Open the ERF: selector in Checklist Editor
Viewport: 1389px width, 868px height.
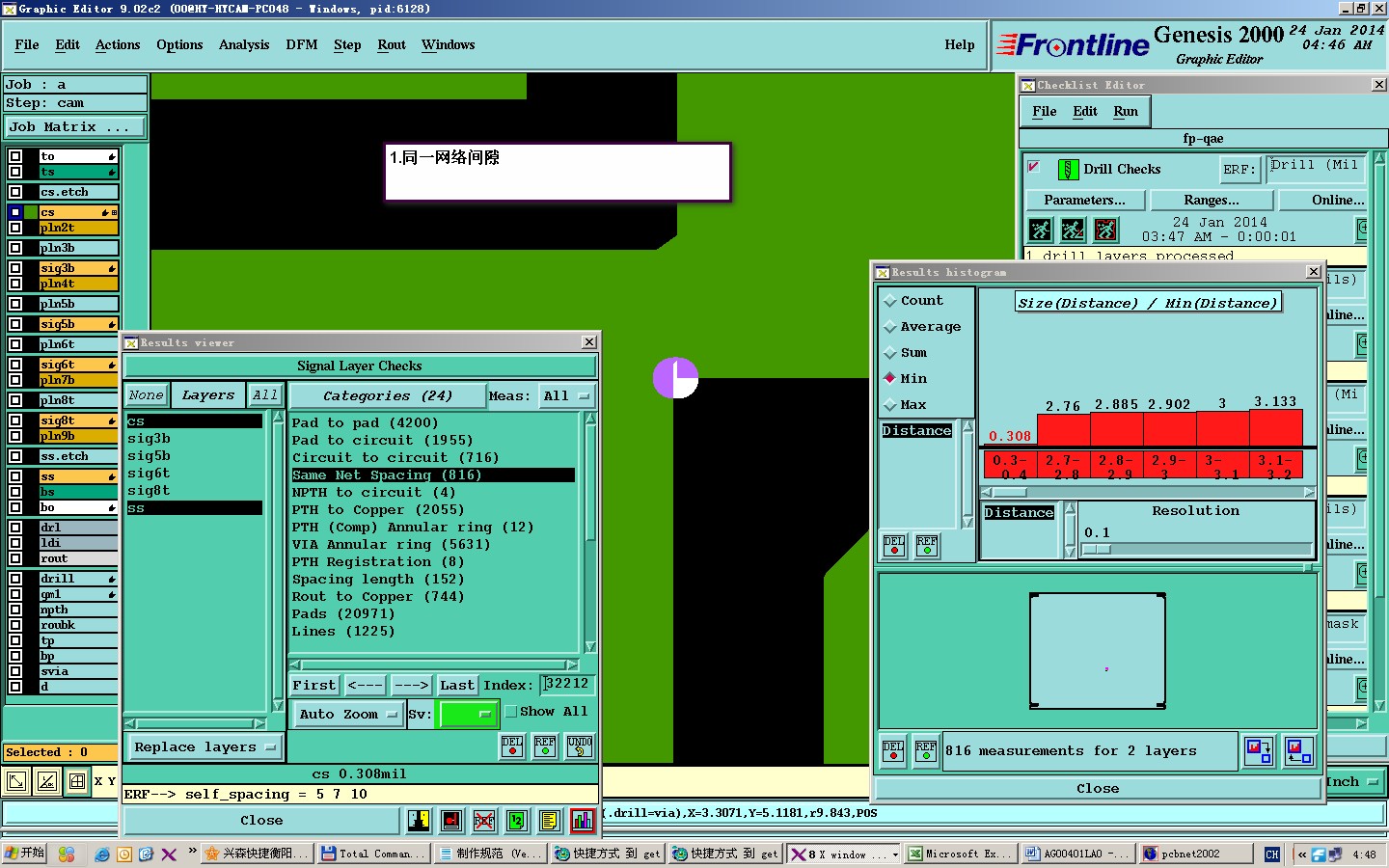[x=1239, y=170]
